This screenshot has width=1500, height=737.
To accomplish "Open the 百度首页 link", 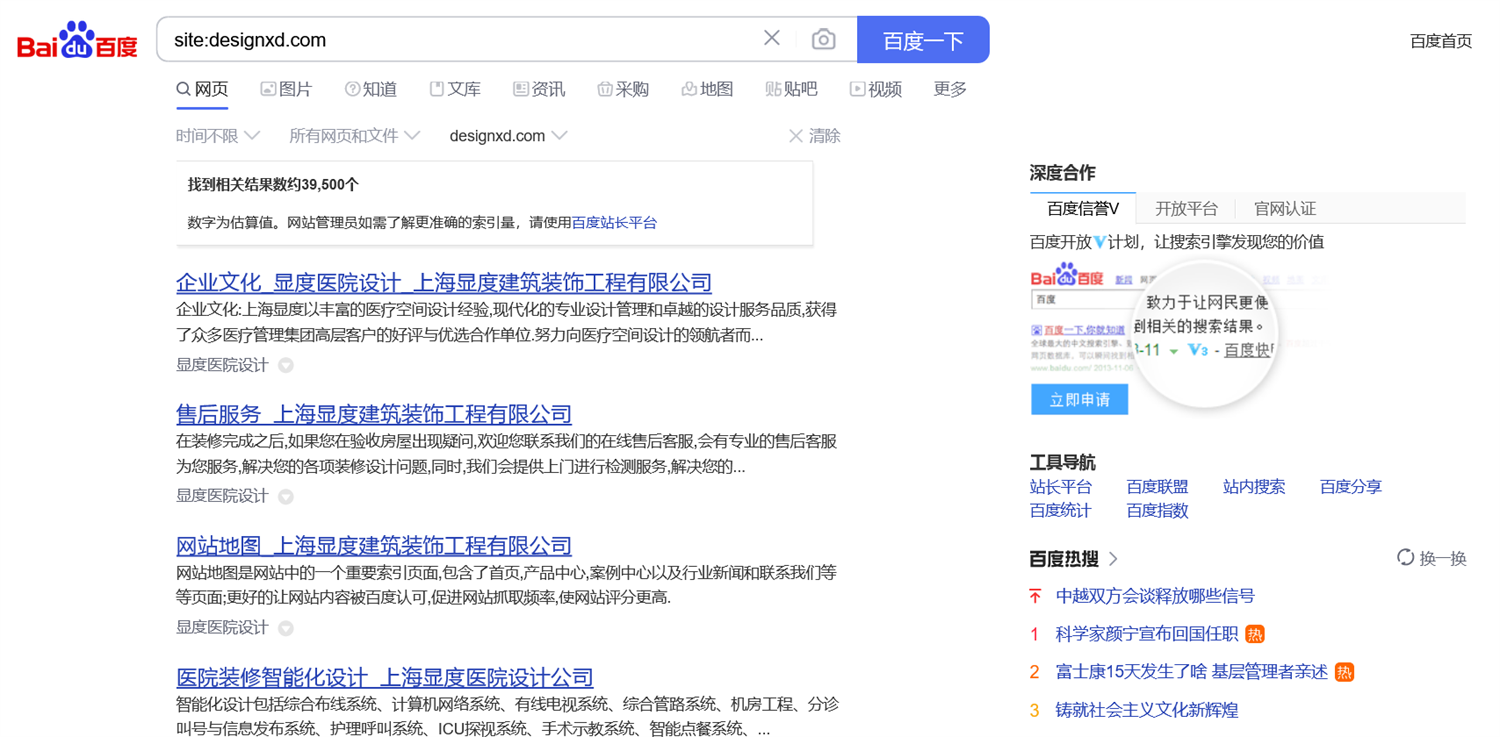I will (x=1441, y=41).
